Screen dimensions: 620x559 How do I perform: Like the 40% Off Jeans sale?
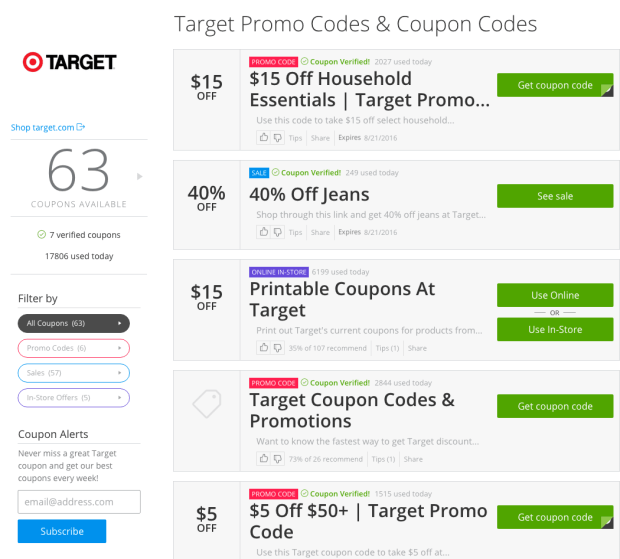264,232
